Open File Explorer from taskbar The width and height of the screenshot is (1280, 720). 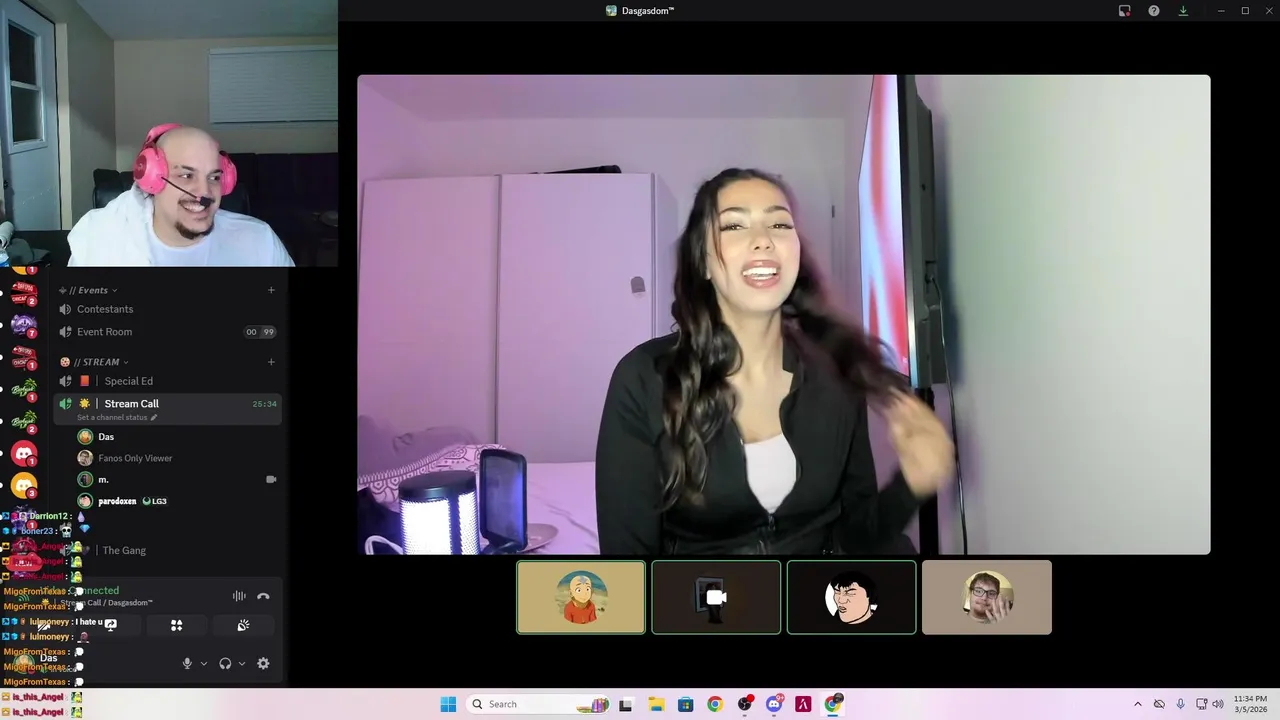(656, 704)
